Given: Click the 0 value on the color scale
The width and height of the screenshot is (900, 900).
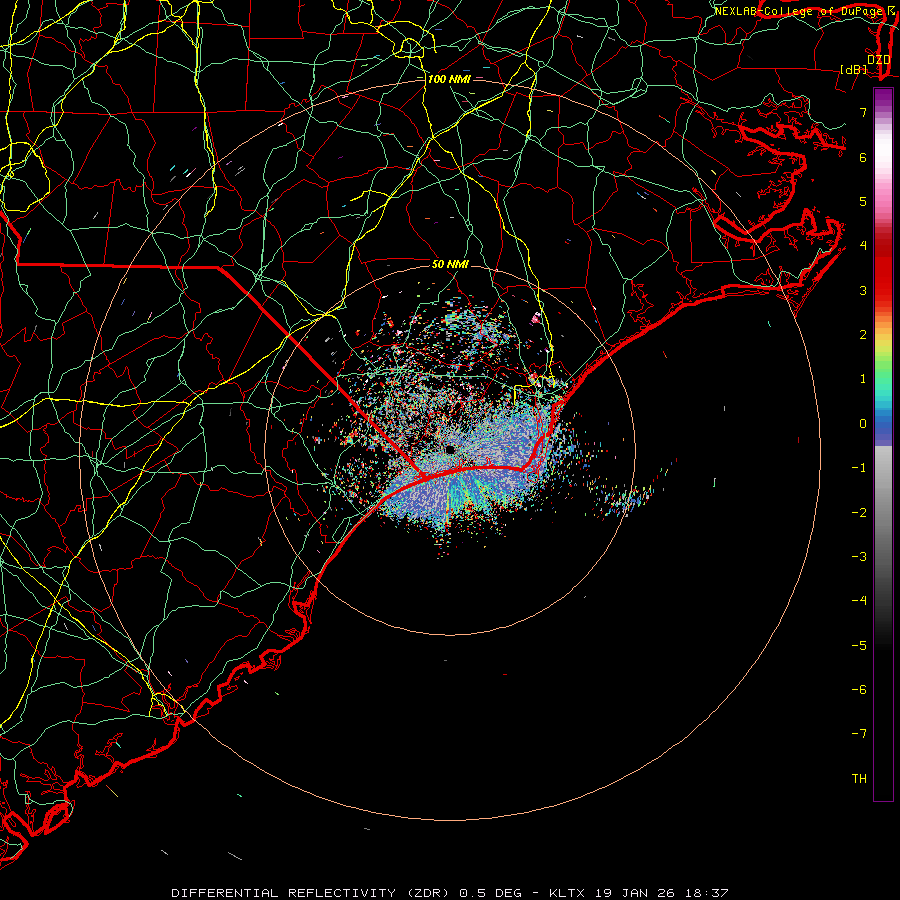Looking at the screenshot, I should coord(863,424).
